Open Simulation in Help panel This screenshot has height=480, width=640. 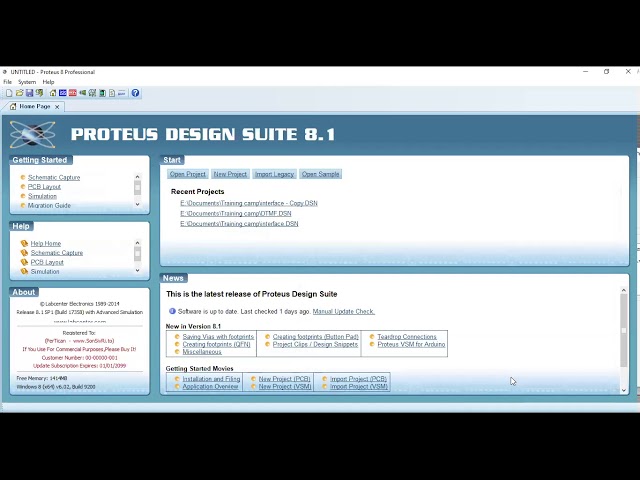(45, 271)
